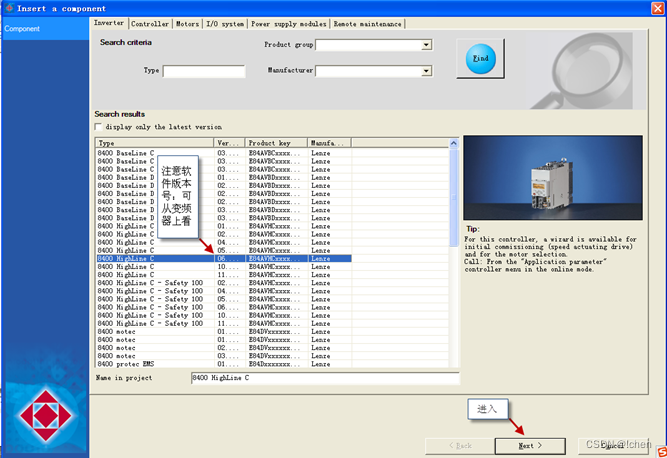Select 8400 HighLine C - Safety 100 version 02
Image resolution: width=667 pixels, height=458 pixels.
coord(224,283)
